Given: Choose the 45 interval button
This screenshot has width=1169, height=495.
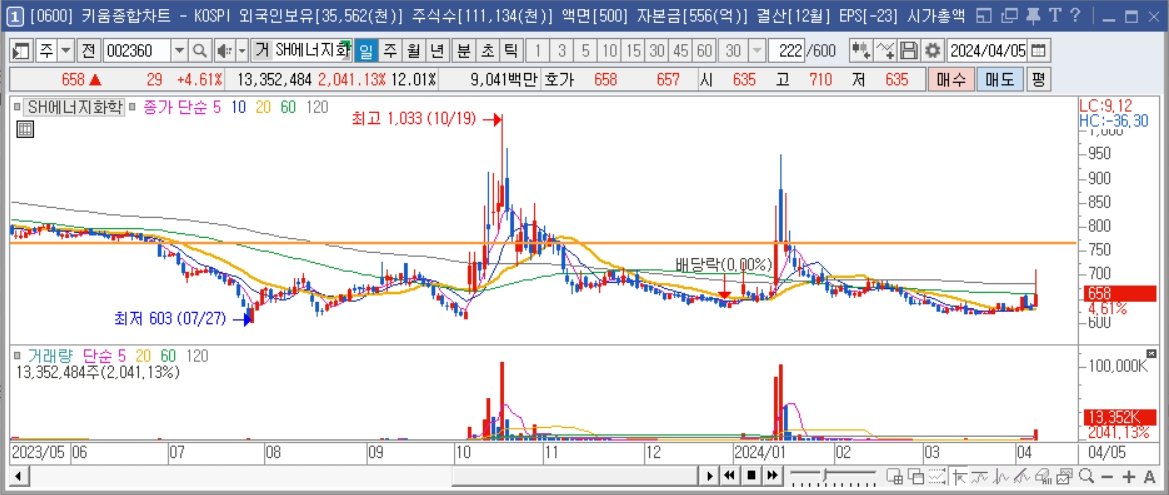Looking at the screenshot, I should coord(680,51).
